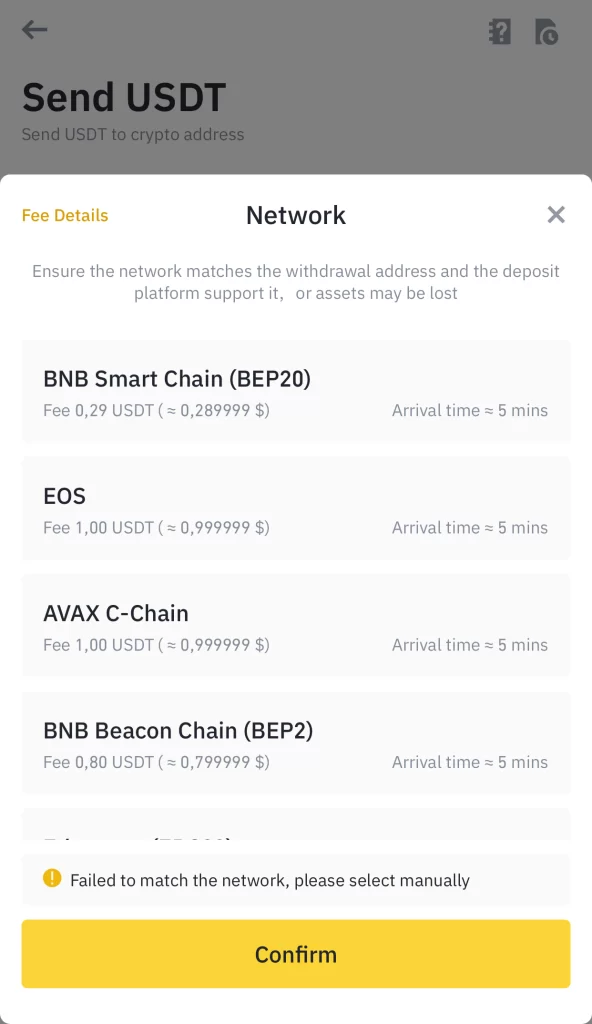Open the withdrawal history clock icon
The image size is (592, 1024).
pyautogui.click(x=546, y=31)
